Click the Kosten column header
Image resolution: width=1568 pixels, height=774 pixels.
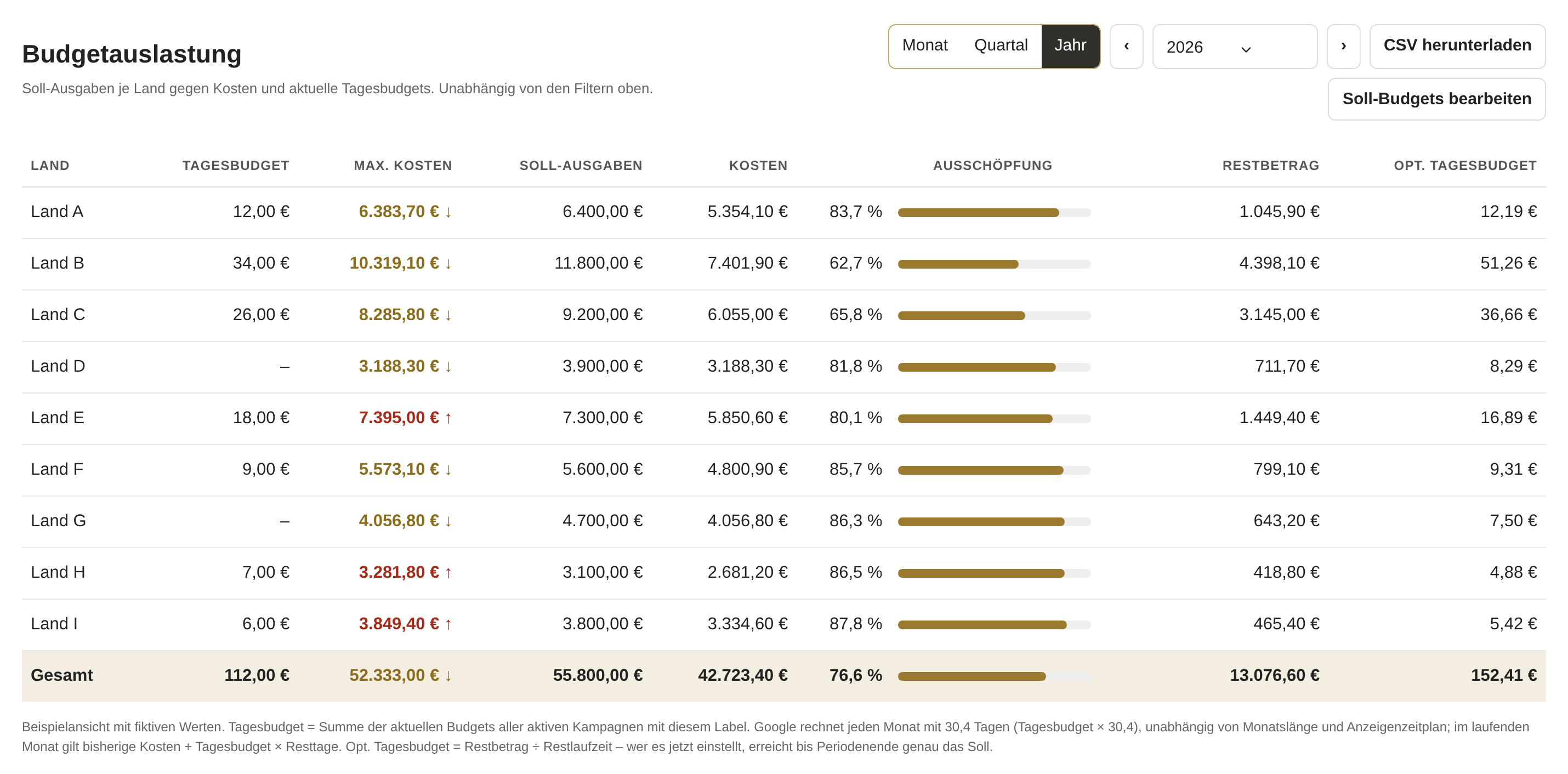click(758, 166)
